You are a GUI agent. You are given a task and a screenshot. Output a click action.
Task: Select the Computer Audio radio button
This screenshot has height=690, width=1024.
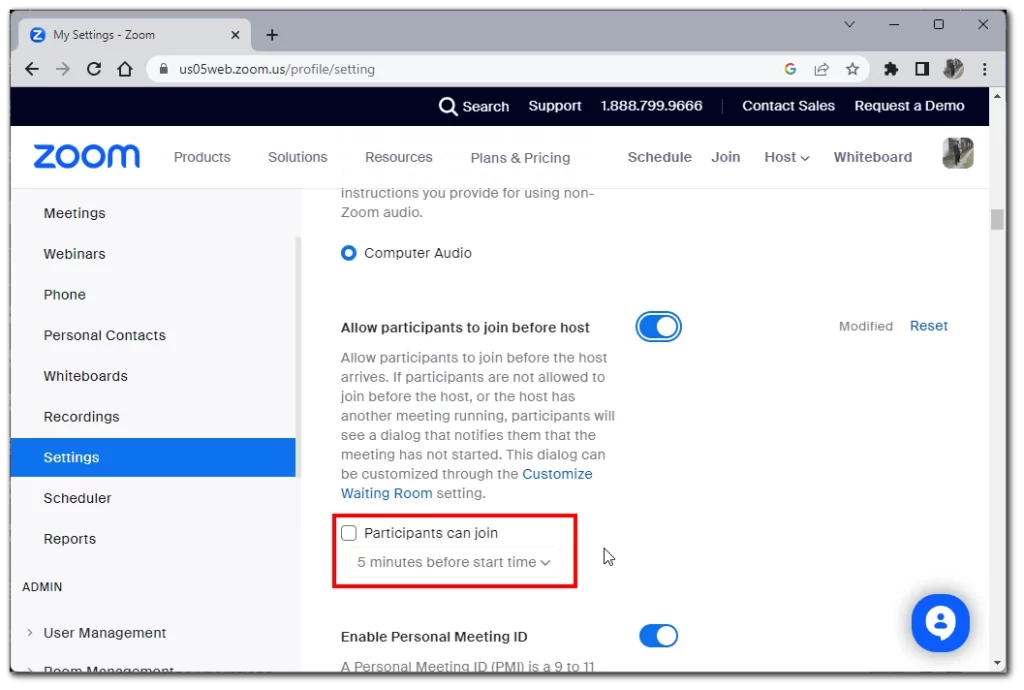click(349, 253)
